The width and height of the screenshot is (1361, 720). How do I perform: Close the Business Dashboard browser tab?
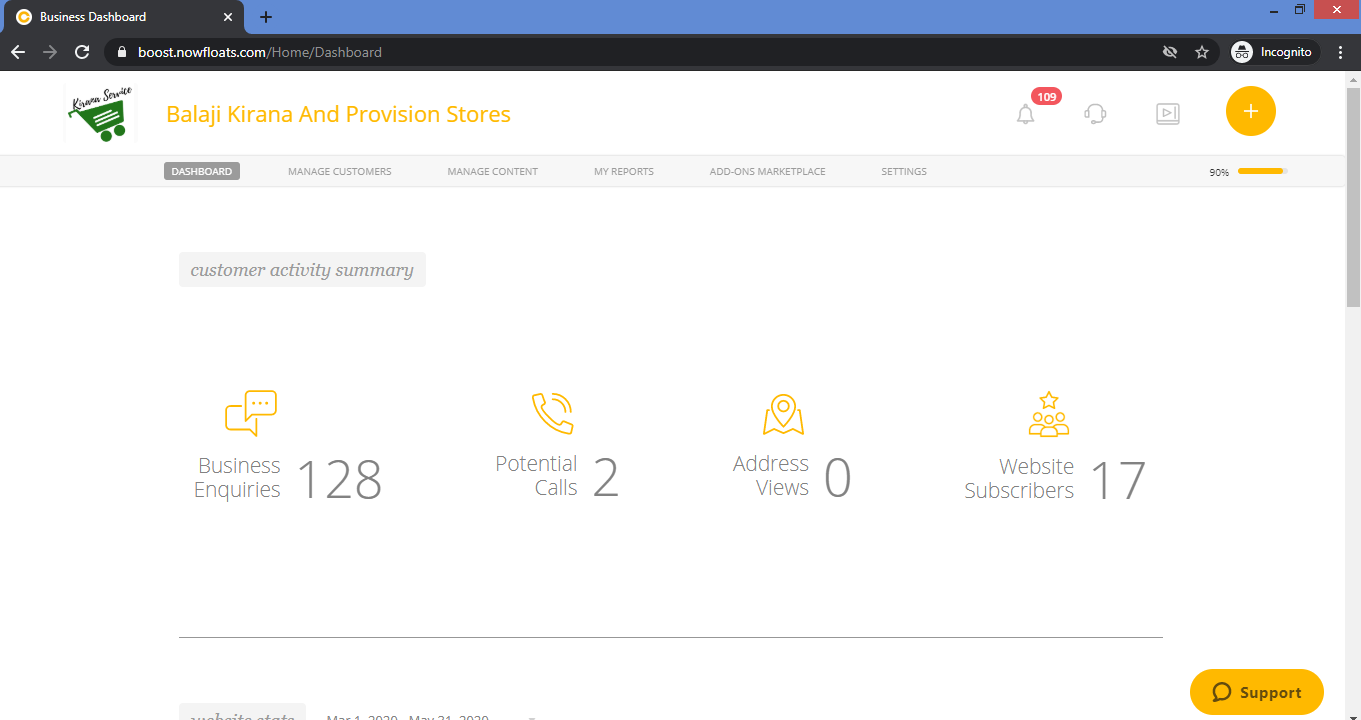click(x=228, y=17)
